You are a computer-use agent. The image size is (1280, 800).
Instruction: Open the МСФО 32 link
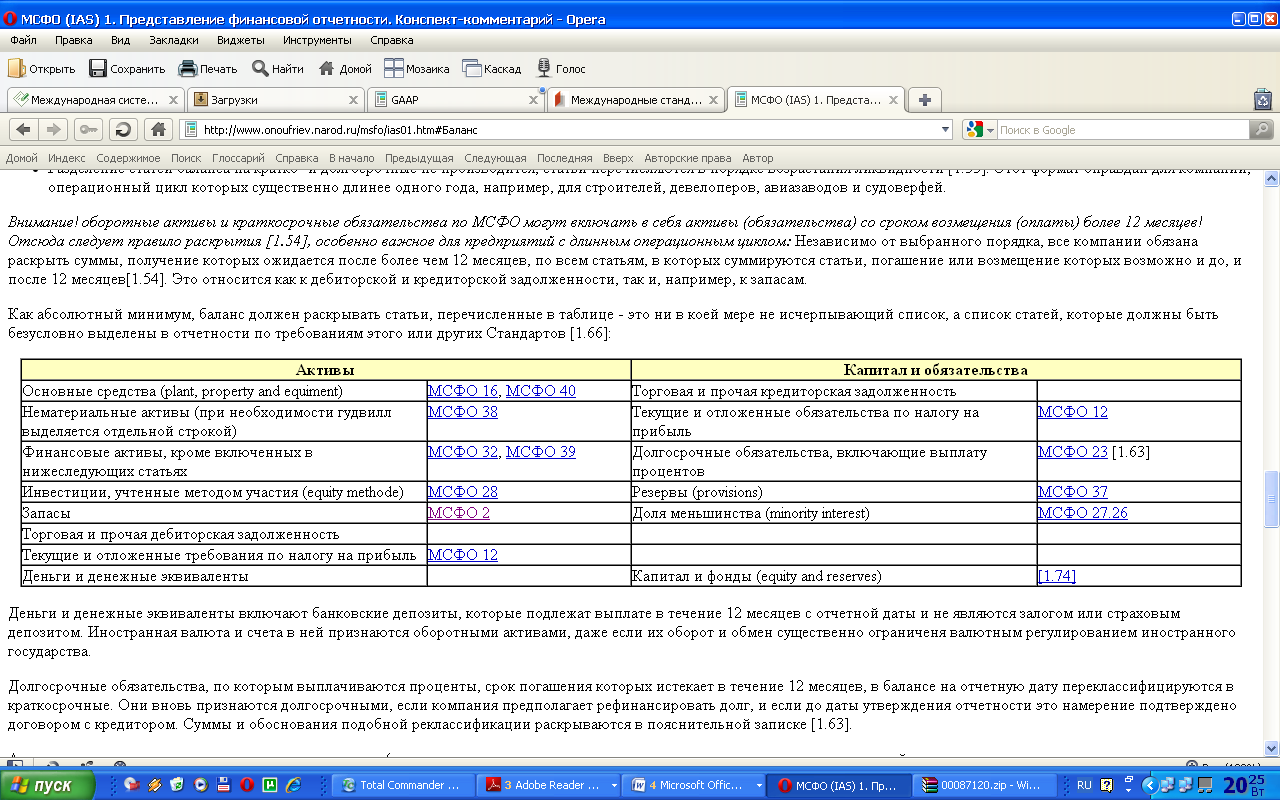[x=463, y=451]
